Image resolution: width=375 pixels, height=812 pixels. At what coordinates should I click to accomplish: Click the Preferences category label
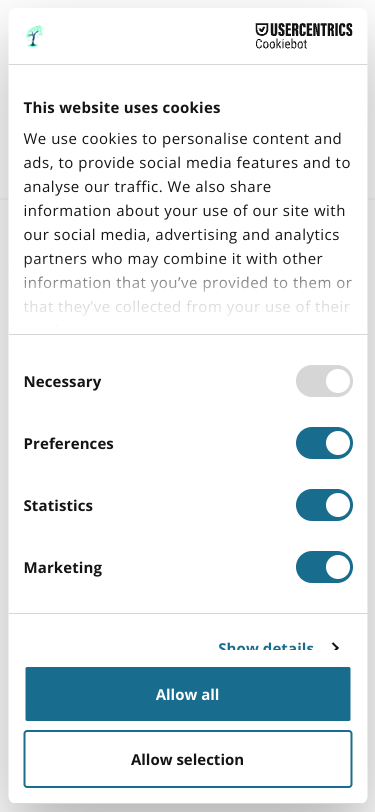coord(68,444)
